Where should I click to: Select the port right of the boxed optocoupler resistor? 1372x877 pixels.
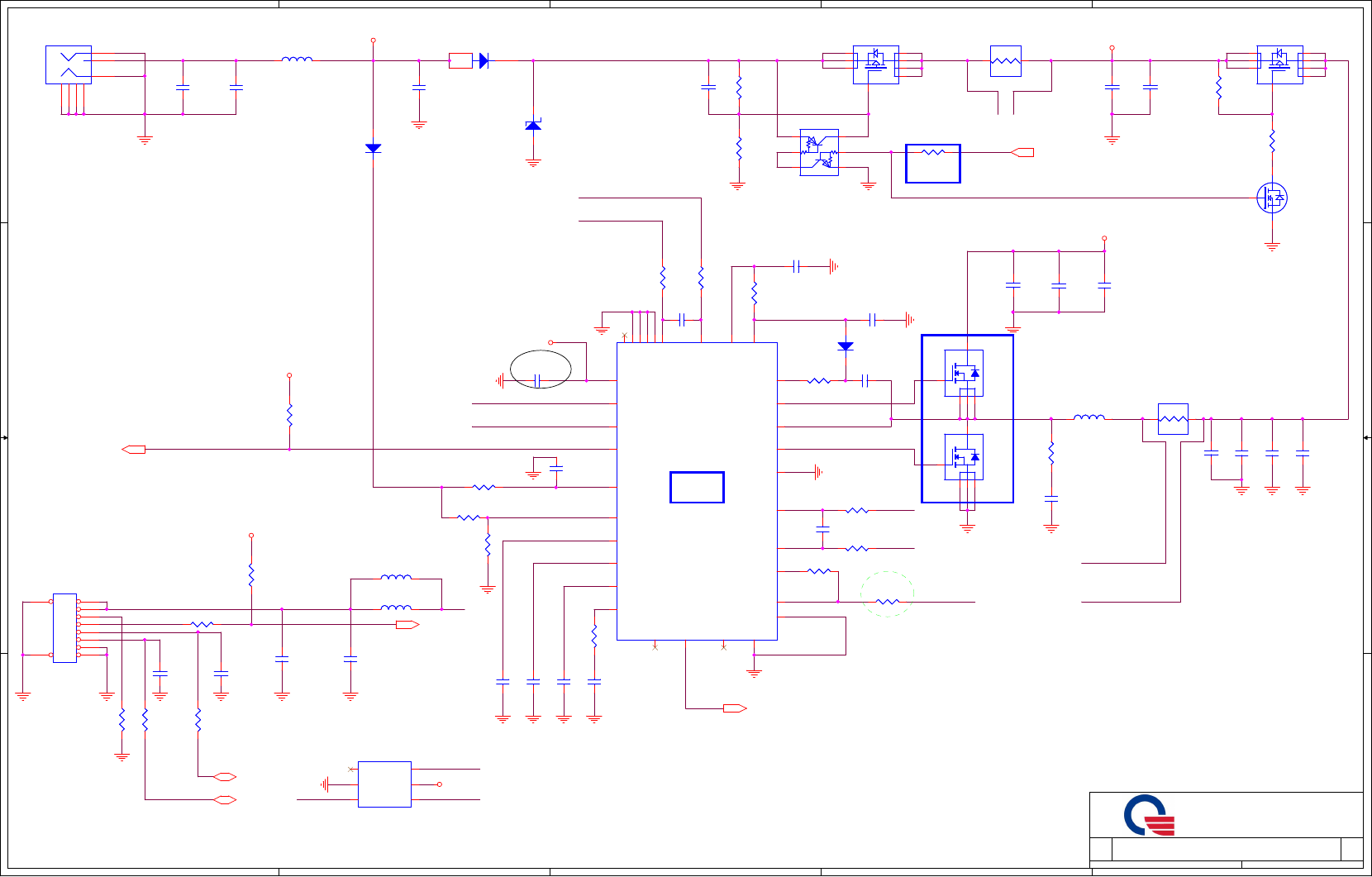(1022, 152)
